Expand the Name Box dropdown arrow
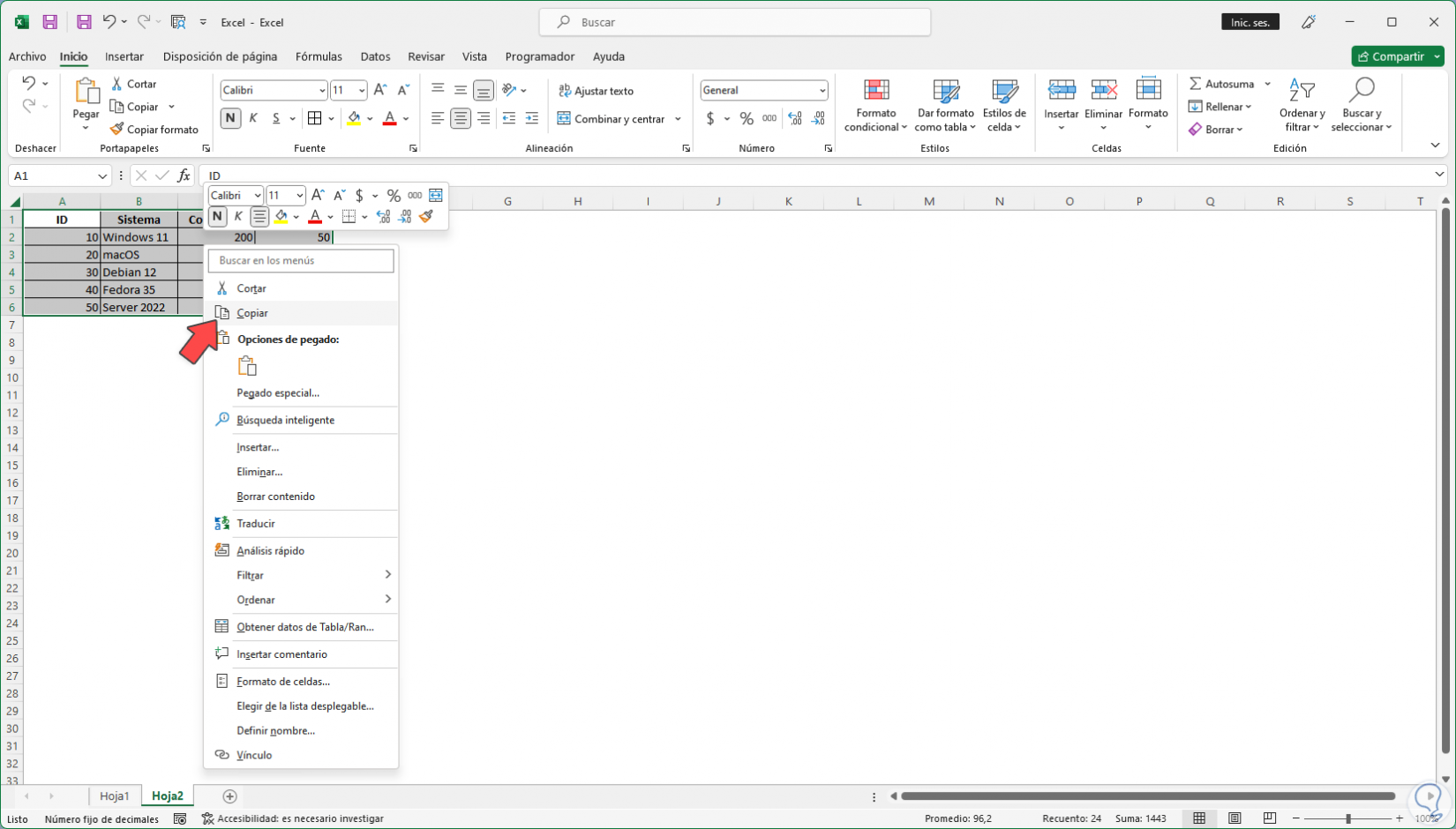This screenshot has height=829, width=1456. pos(102,176)
